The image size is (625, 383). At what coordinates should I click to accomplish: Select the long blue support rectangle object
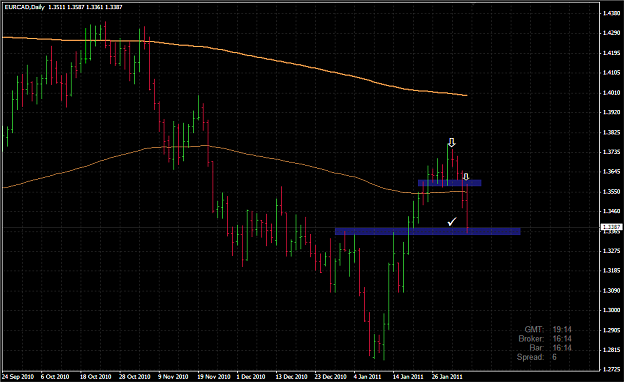(428, 231)
